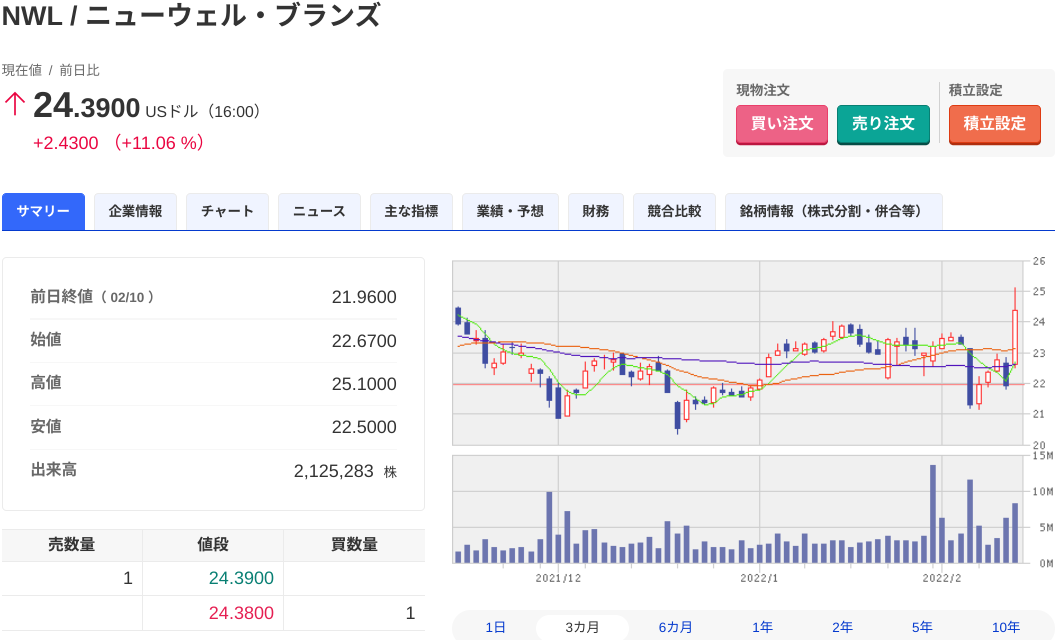
Task: Set chart range to 1日
Action: (x=495, y=627)
